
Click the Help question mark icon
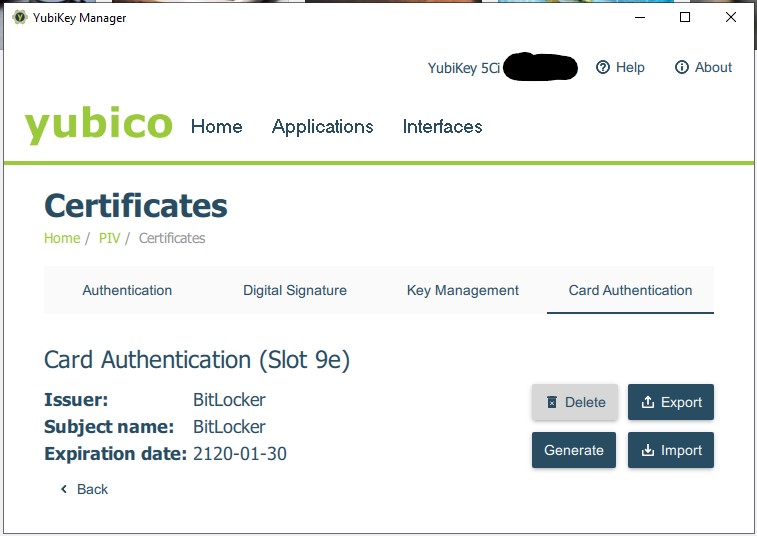[603, 67]
